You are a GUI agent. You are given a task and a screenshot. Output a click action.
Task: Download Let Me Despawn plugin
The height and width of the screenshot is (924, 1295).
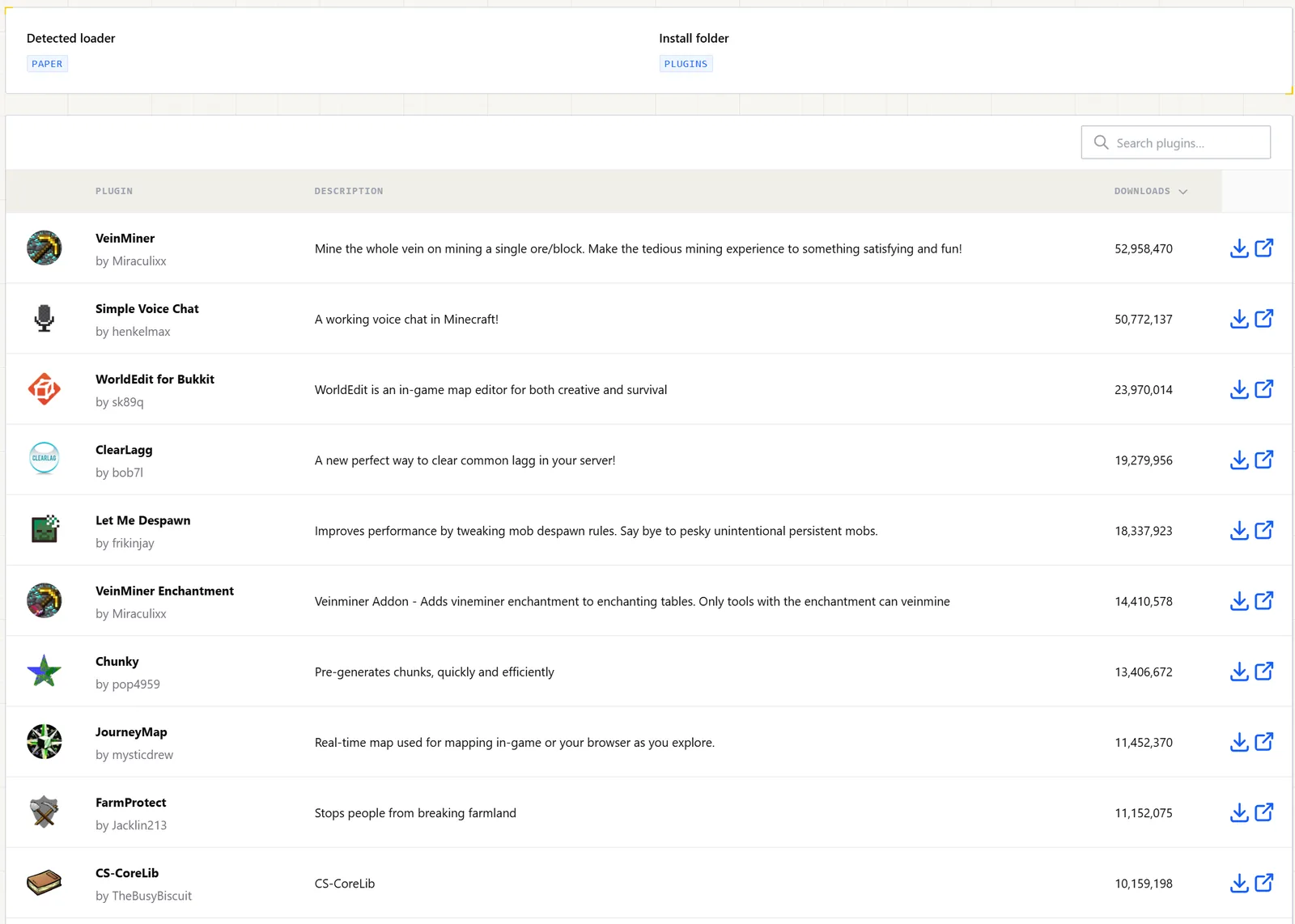coord(1239,530)
